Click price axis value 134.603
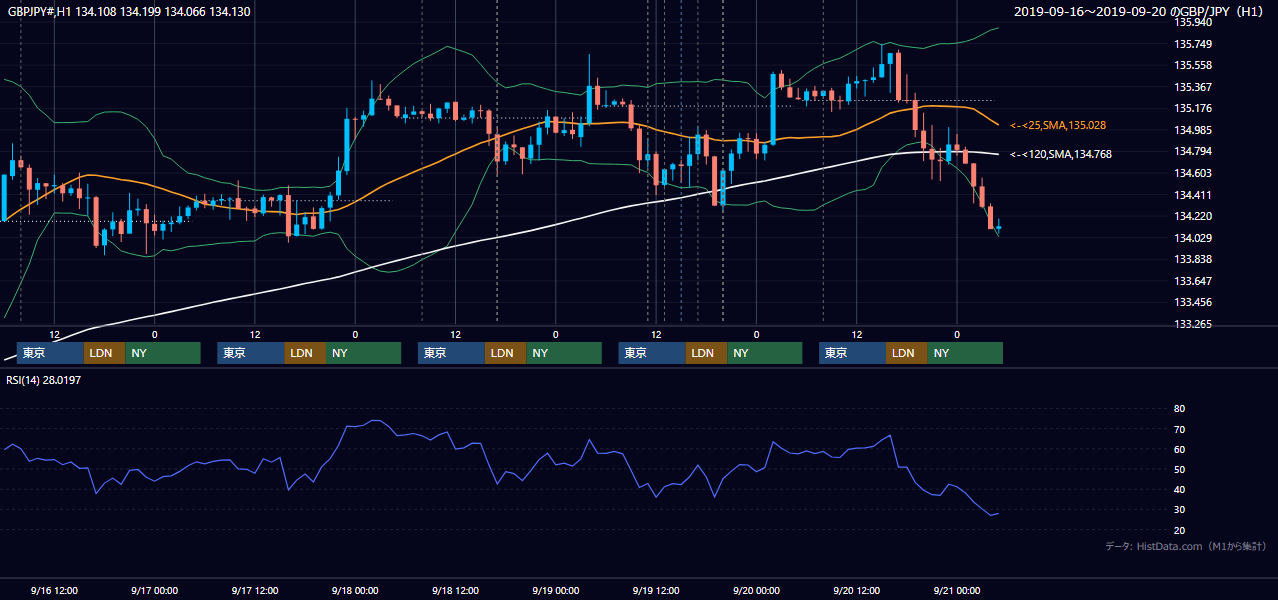1278x600 pixels. 1193,173
